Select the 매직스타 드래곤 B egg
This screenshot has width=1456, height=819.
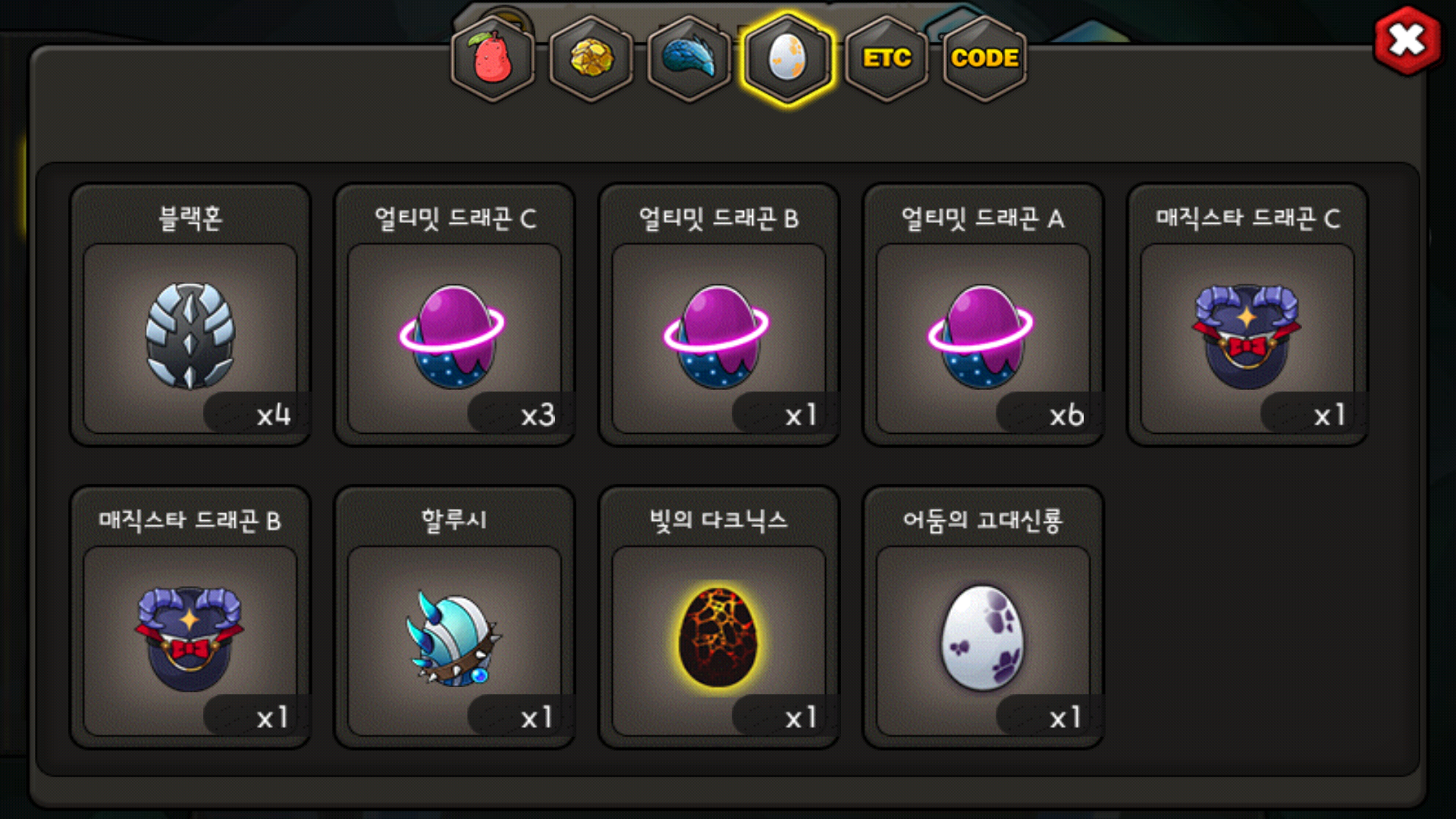point(190,639)
